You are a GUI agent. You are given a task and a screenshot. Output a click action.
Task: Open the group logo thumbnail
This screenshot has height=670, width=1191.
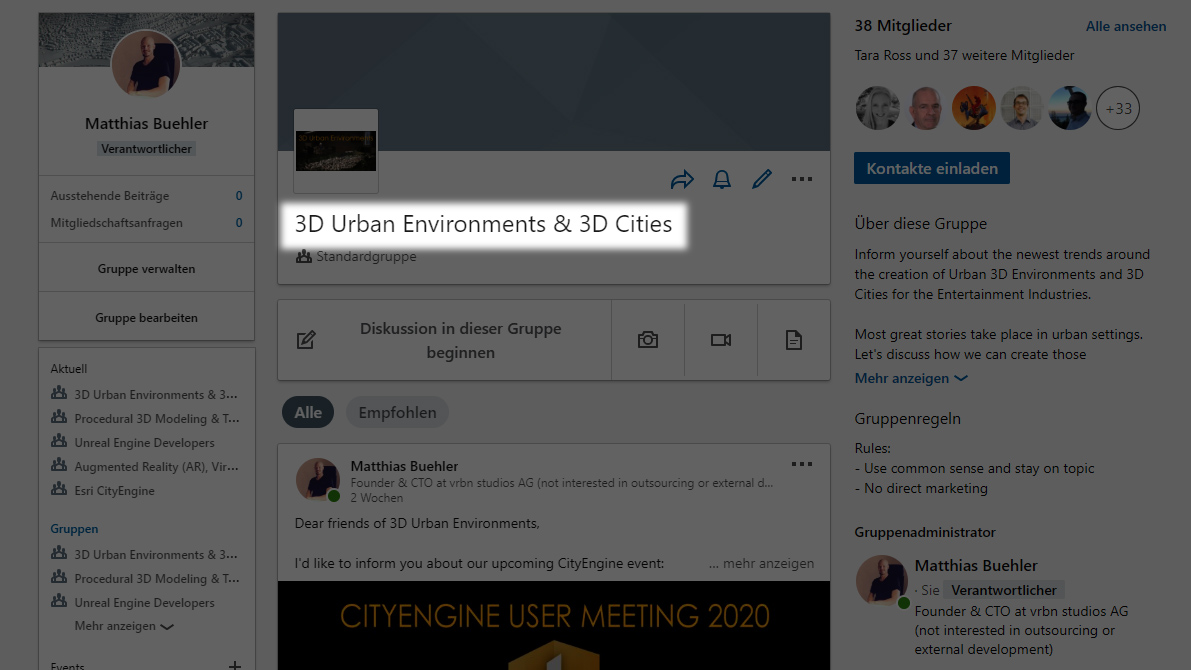(336, 151)
